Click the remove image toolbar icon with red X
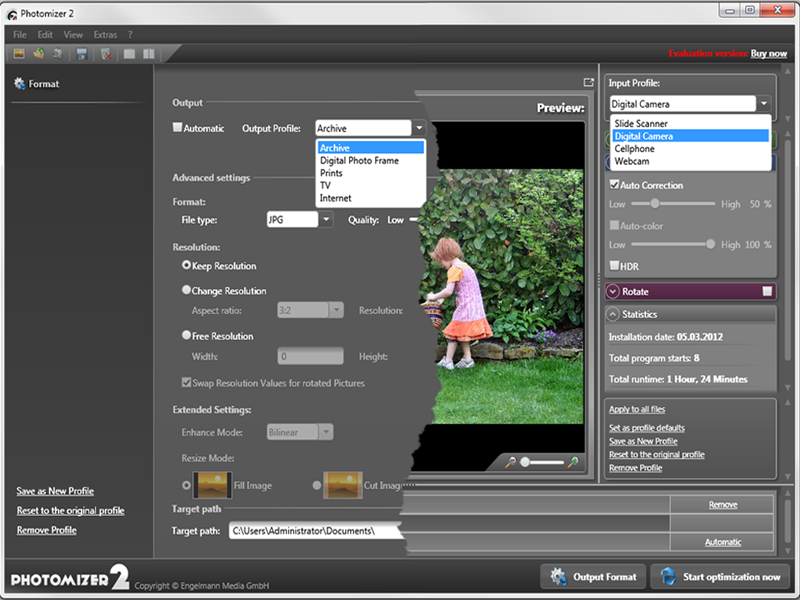The height and width of the screenshot is (600, 800). [x=105, y=54]
